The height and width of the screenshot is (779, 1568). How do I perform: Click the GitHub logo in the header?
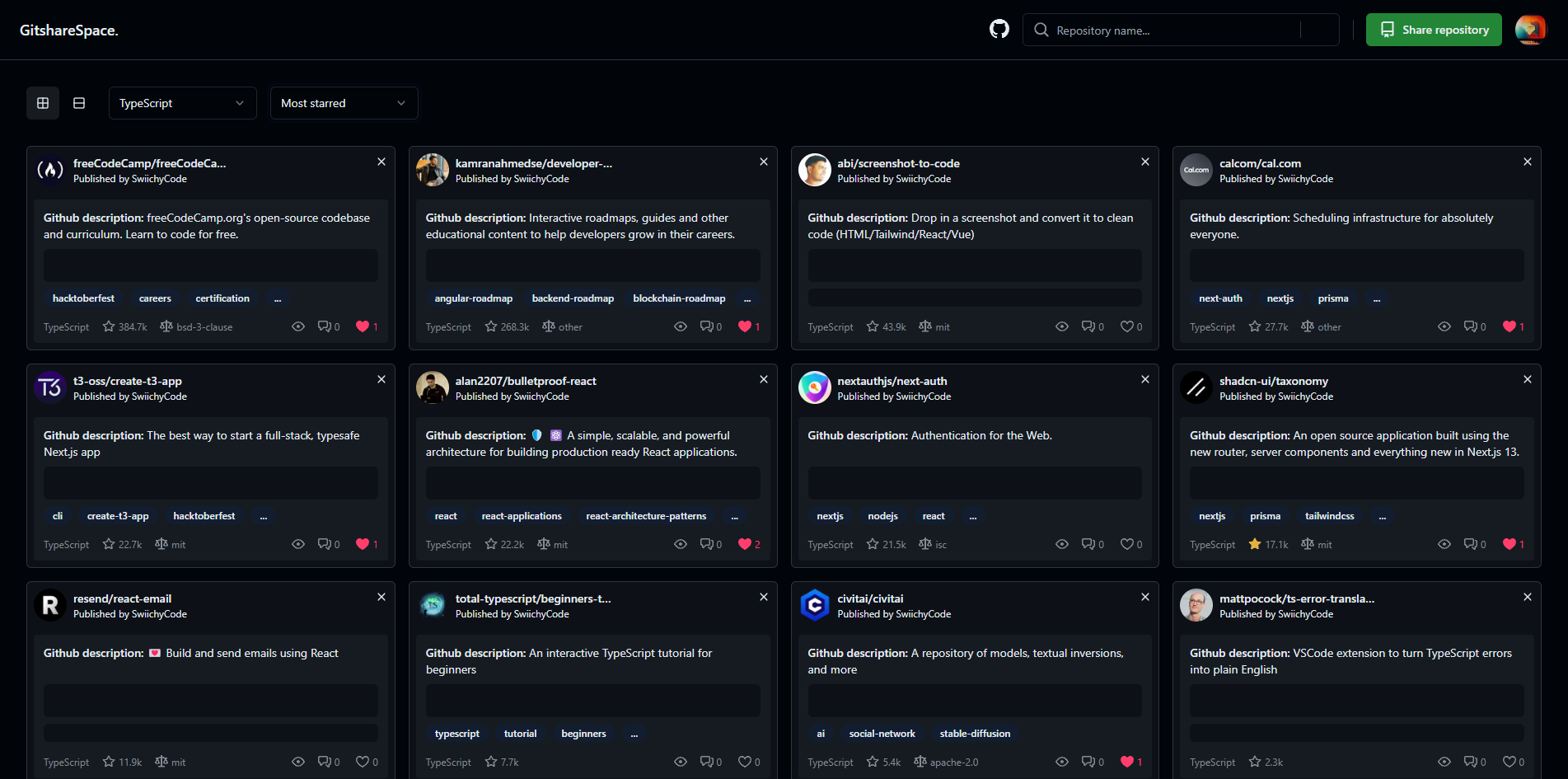coord(999,29)
